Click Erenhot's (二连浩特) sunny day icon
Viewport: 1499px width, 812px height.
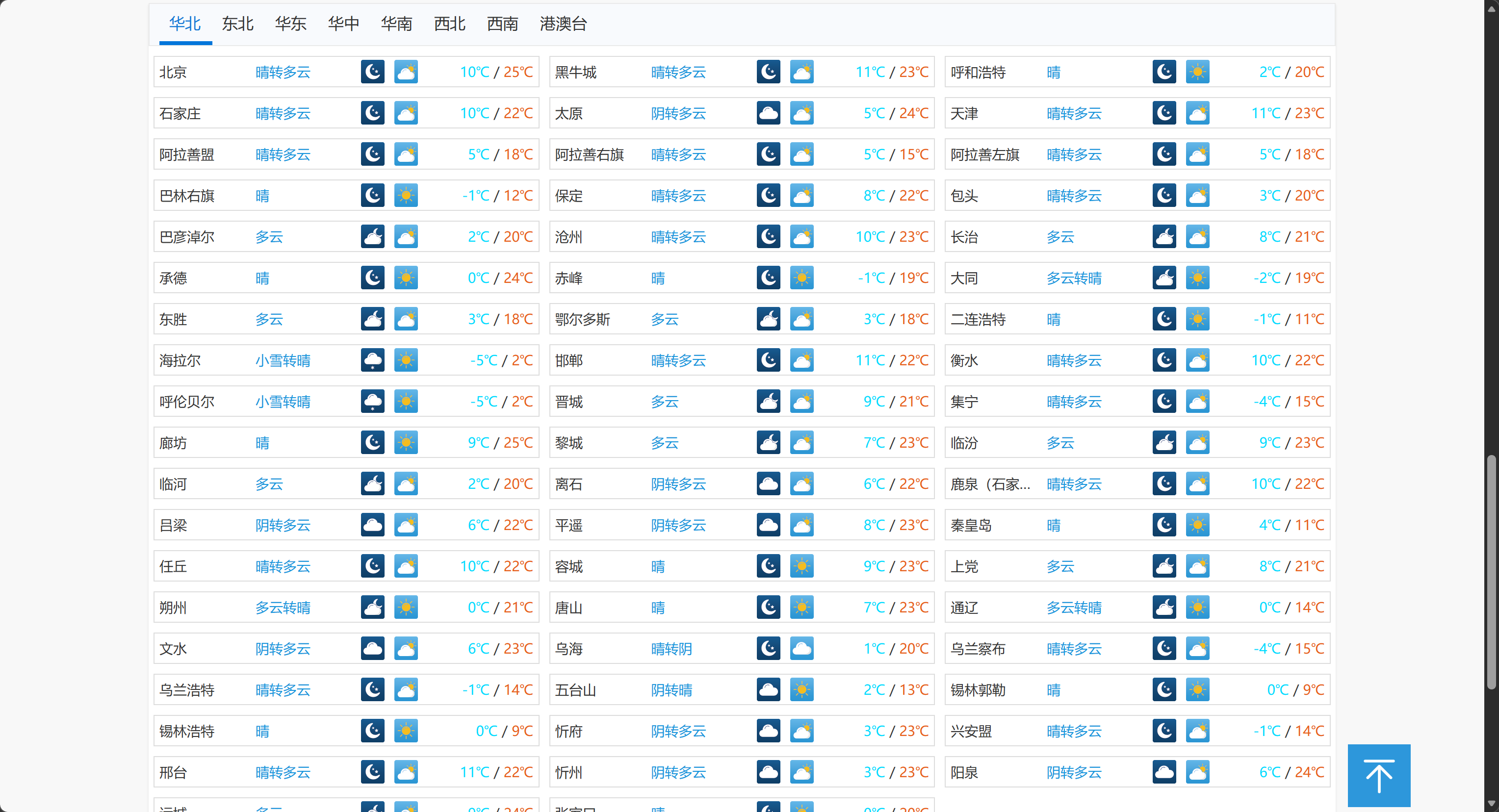1198,319
